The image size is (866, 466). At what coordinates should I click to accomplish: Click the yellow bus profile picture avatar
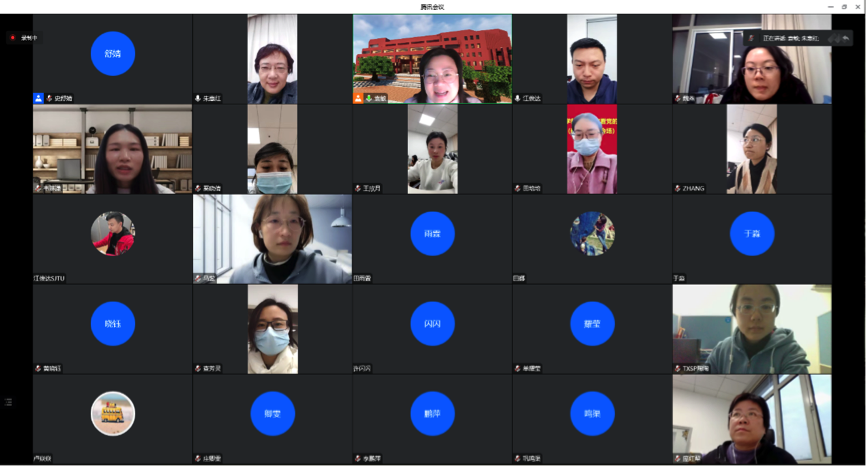[112, 413]
